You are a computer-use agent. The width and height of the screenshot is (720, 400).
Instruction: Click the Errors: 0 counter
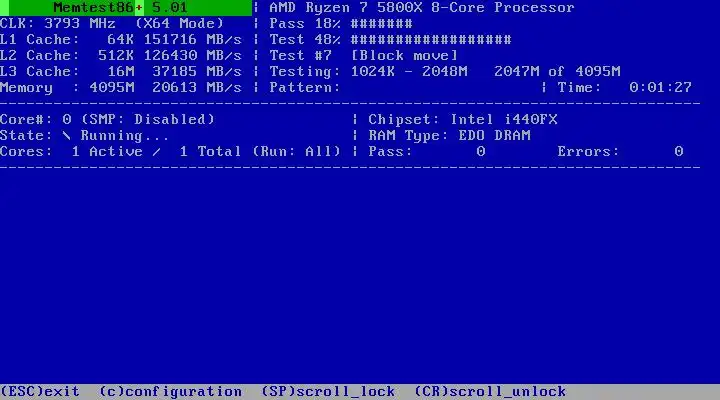(620, 152)
